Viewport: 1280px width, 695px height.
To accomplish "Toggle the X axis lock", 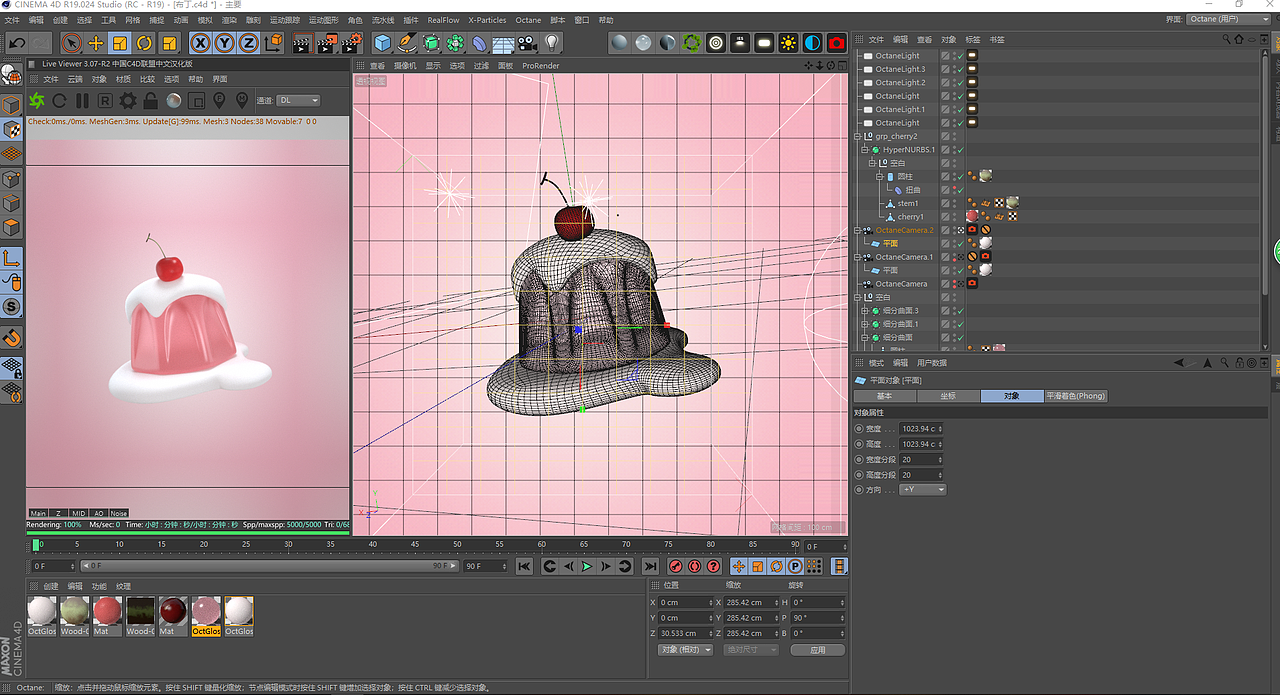I will click(200, 43).
